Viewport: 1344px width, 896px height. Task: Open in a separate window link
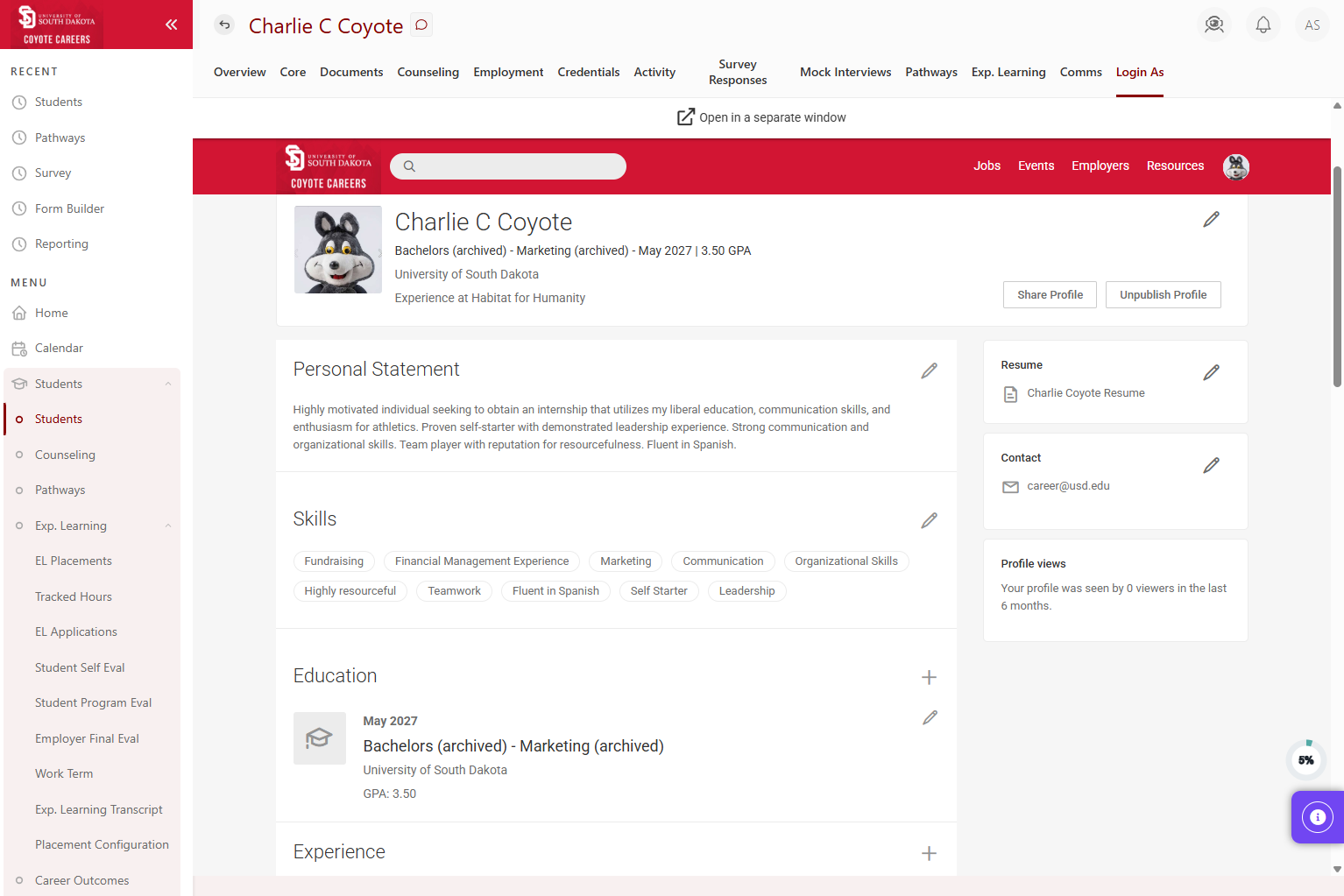(x=761, y=117)
